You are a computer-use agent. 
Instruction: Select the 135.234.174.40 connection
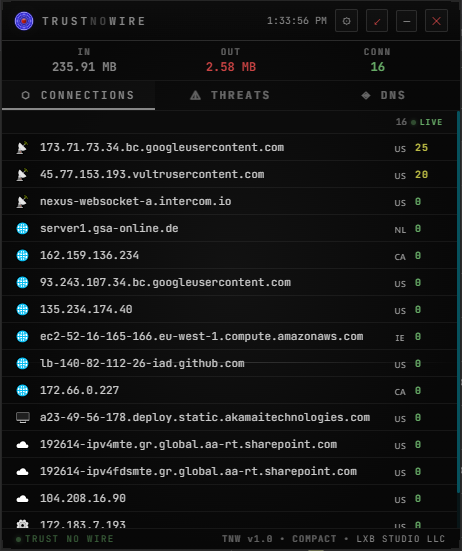click(229, 310)
